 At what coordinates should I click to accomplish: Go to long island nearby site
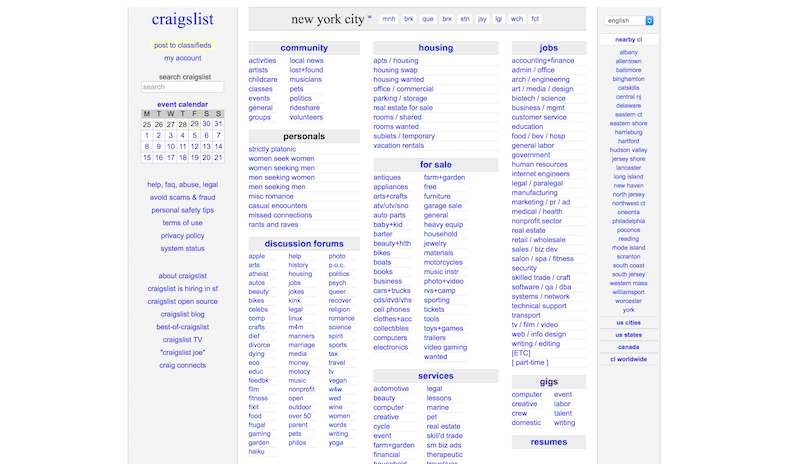pos(629,177)
